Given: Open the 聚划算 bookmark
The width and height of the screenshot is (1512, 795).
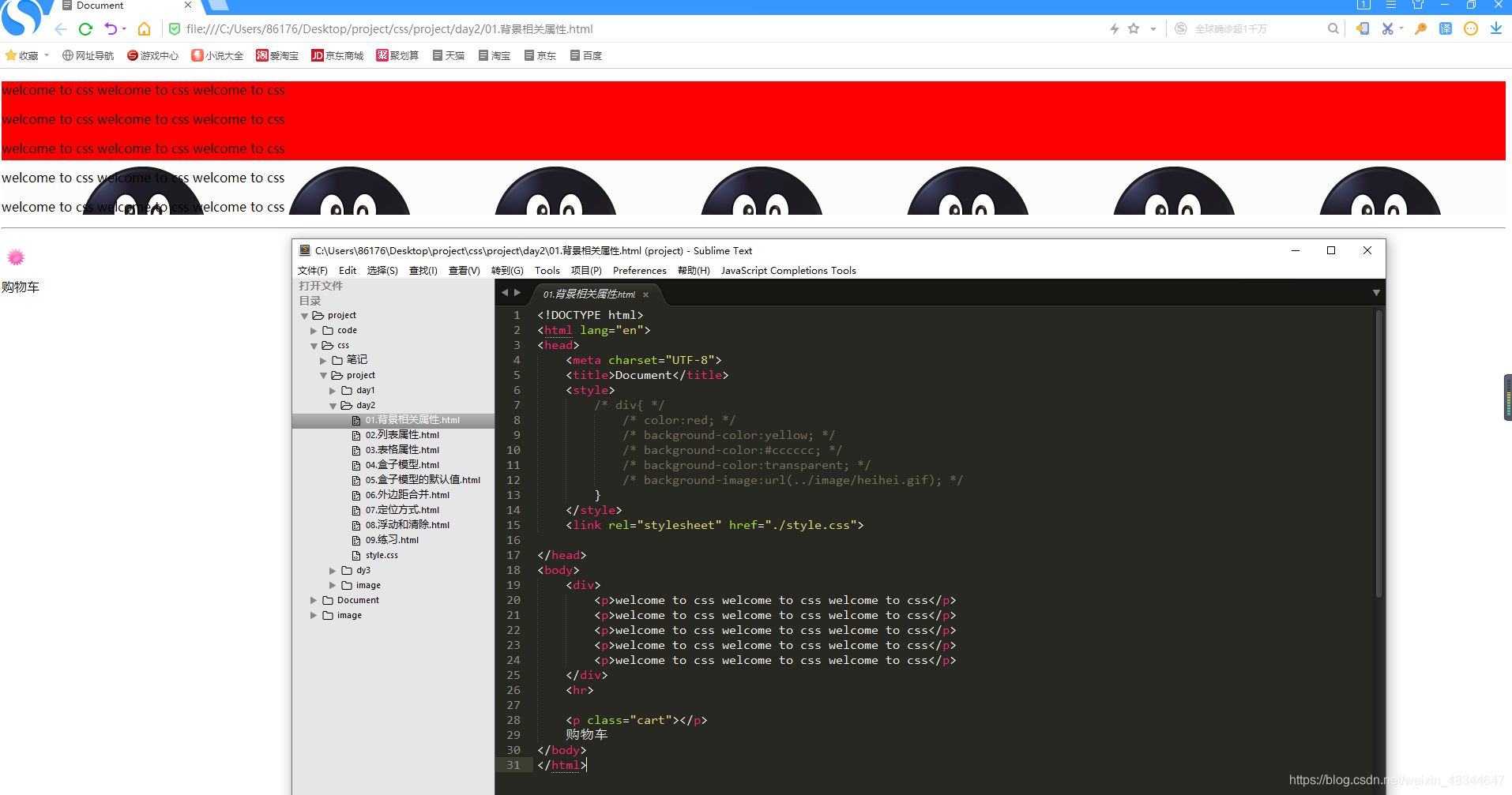Looking at the screenshot, I should pos(397,55).
